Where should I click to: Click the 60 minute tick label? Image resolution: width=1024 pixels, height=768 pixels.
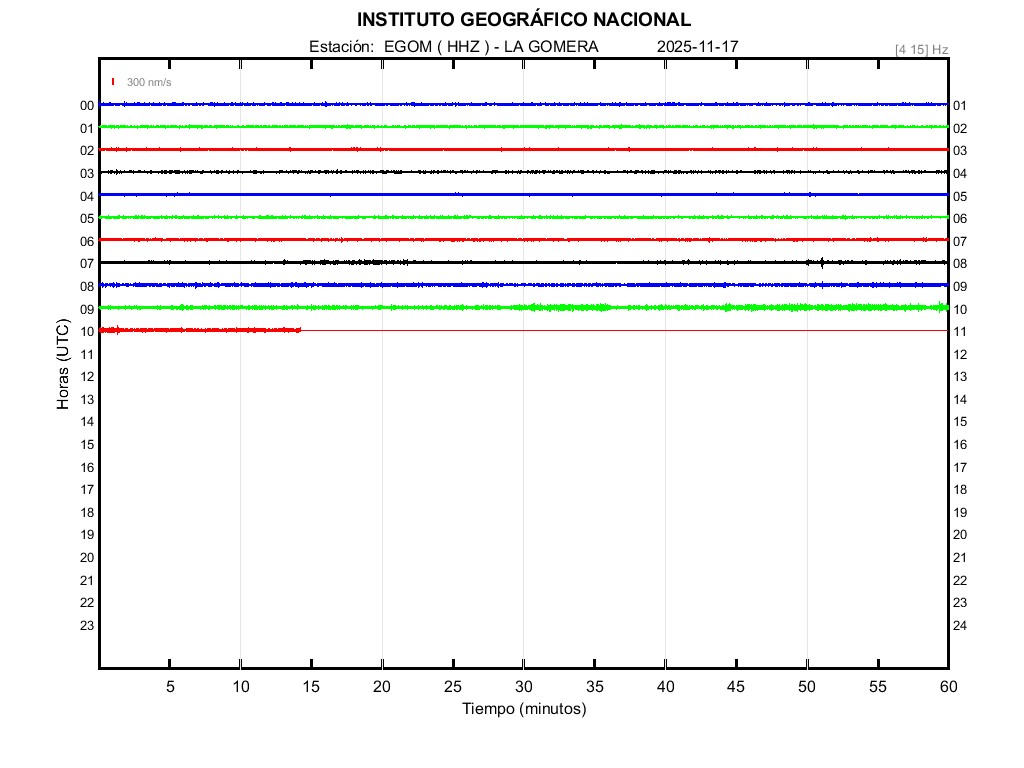(948, 687)
